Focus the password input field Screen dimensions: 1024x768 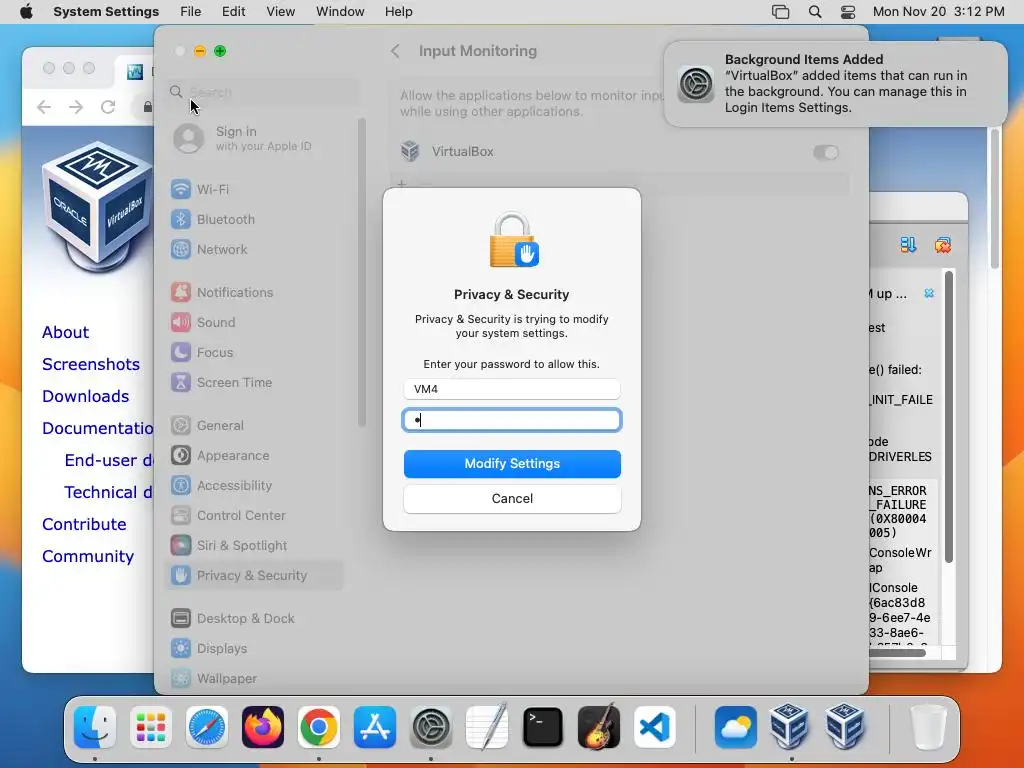pyautogui.click(x=512, y=420)
